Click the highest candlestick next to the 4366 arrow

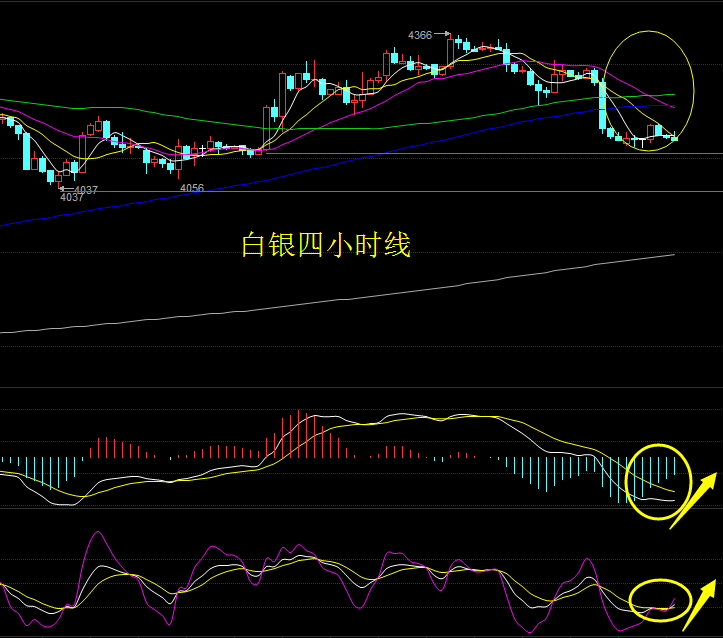[x=451, y=39]
